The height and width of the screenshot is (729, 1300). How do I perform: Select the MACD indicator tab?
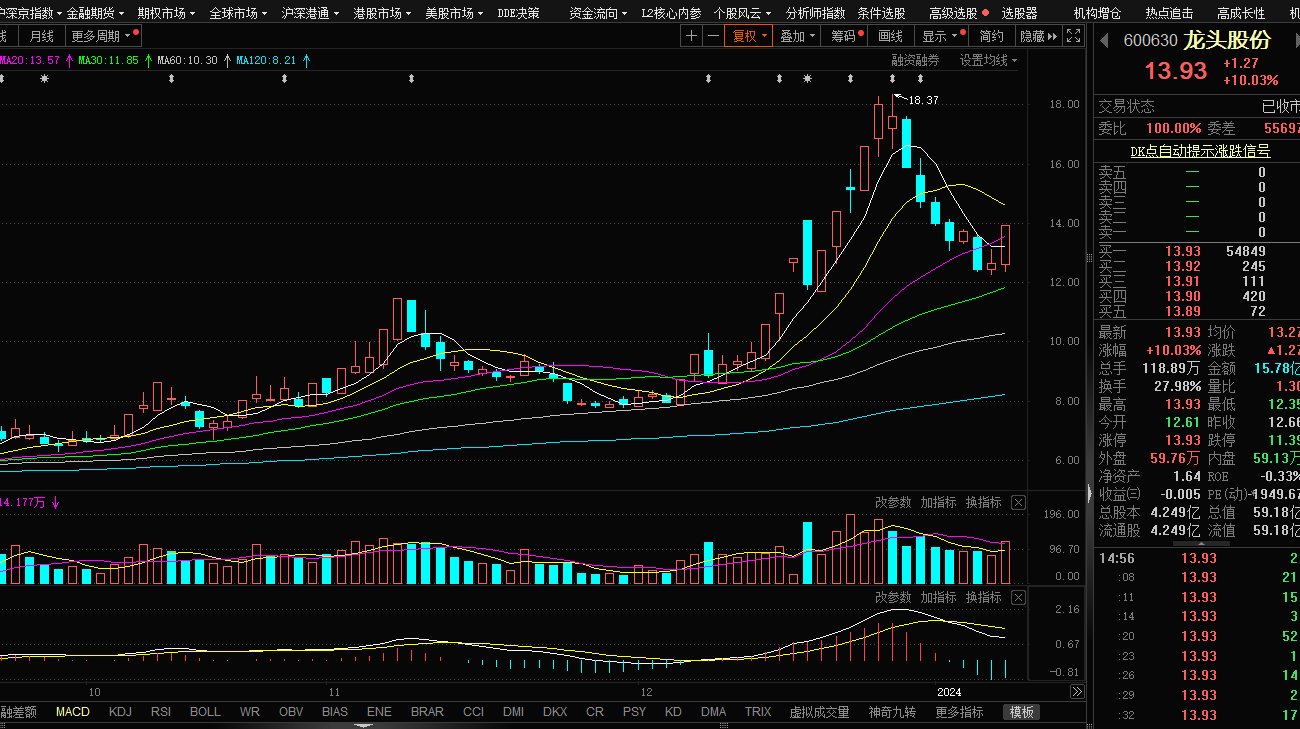pos(72,712)
